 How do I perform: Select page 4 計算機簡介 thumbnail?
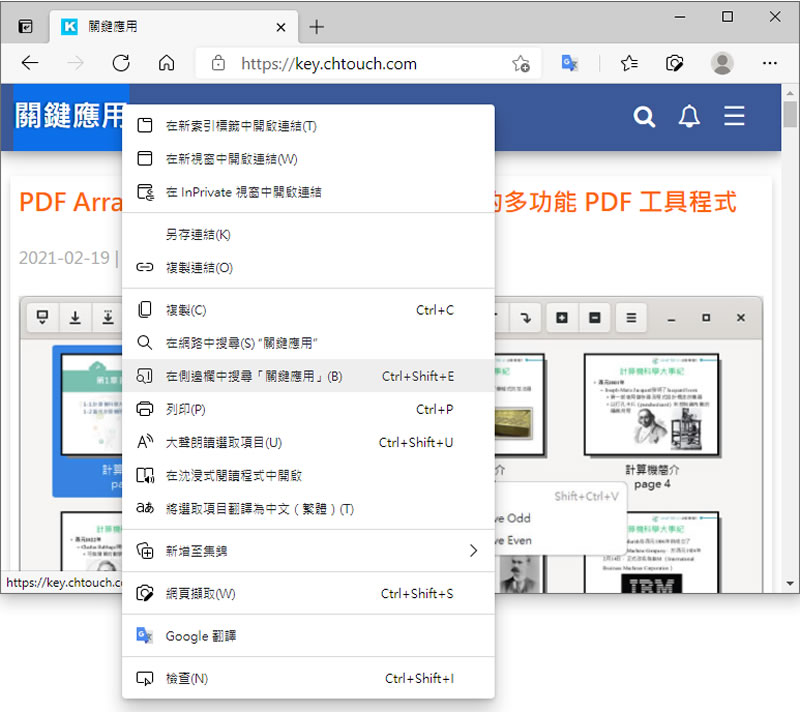(x=652, y=404)
